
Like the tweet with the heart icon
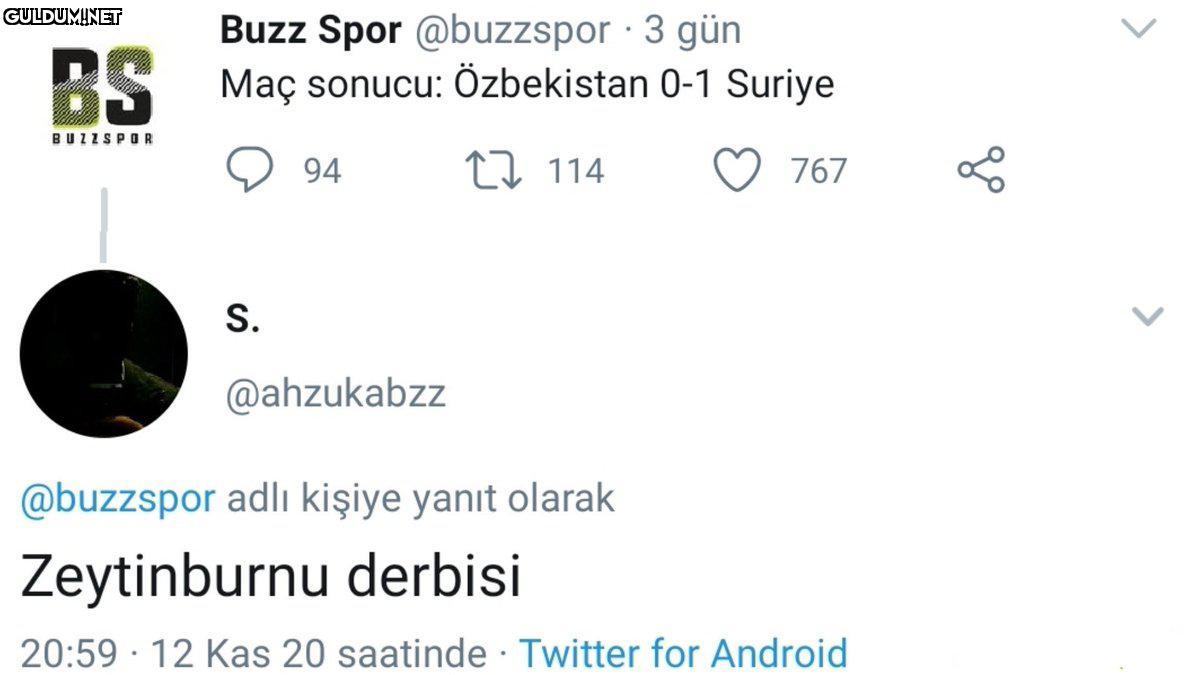pyautogui.click(x=736, y=170)
